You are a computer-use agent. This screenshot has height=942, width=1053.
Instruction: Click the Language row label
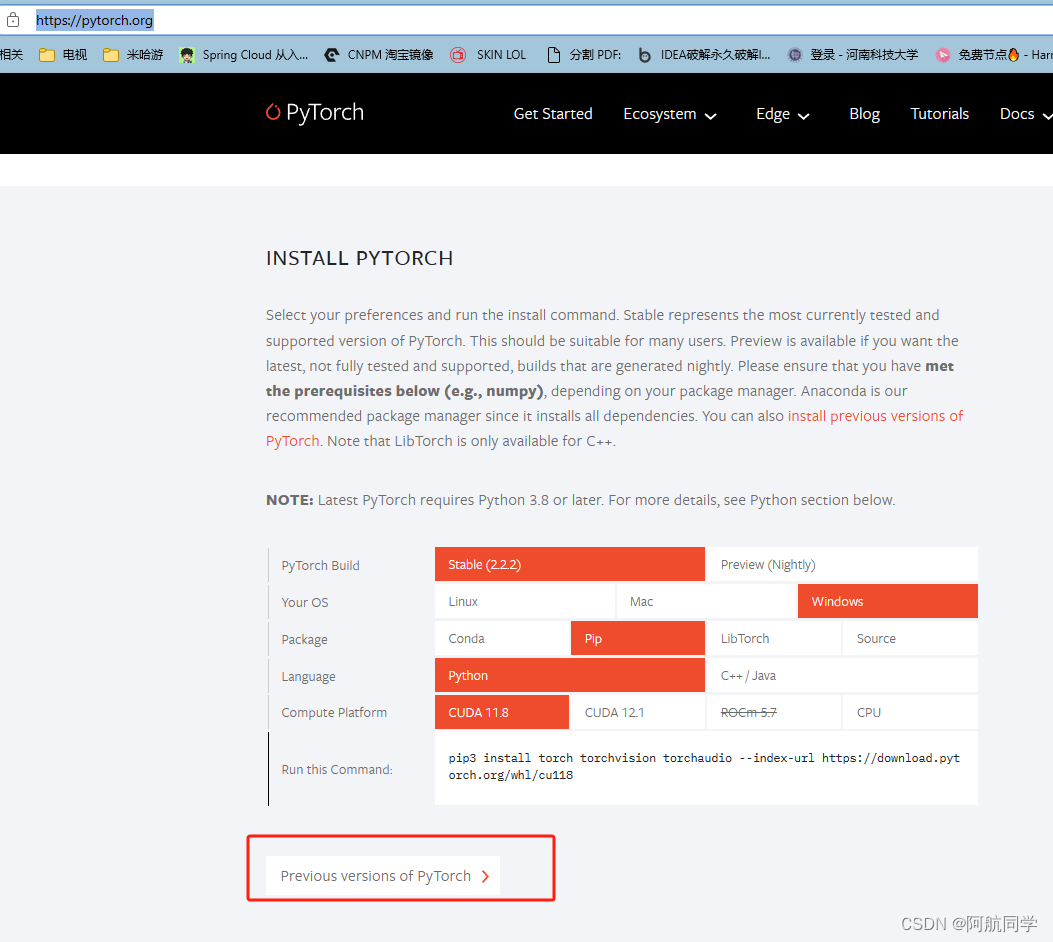click(308, 676)
